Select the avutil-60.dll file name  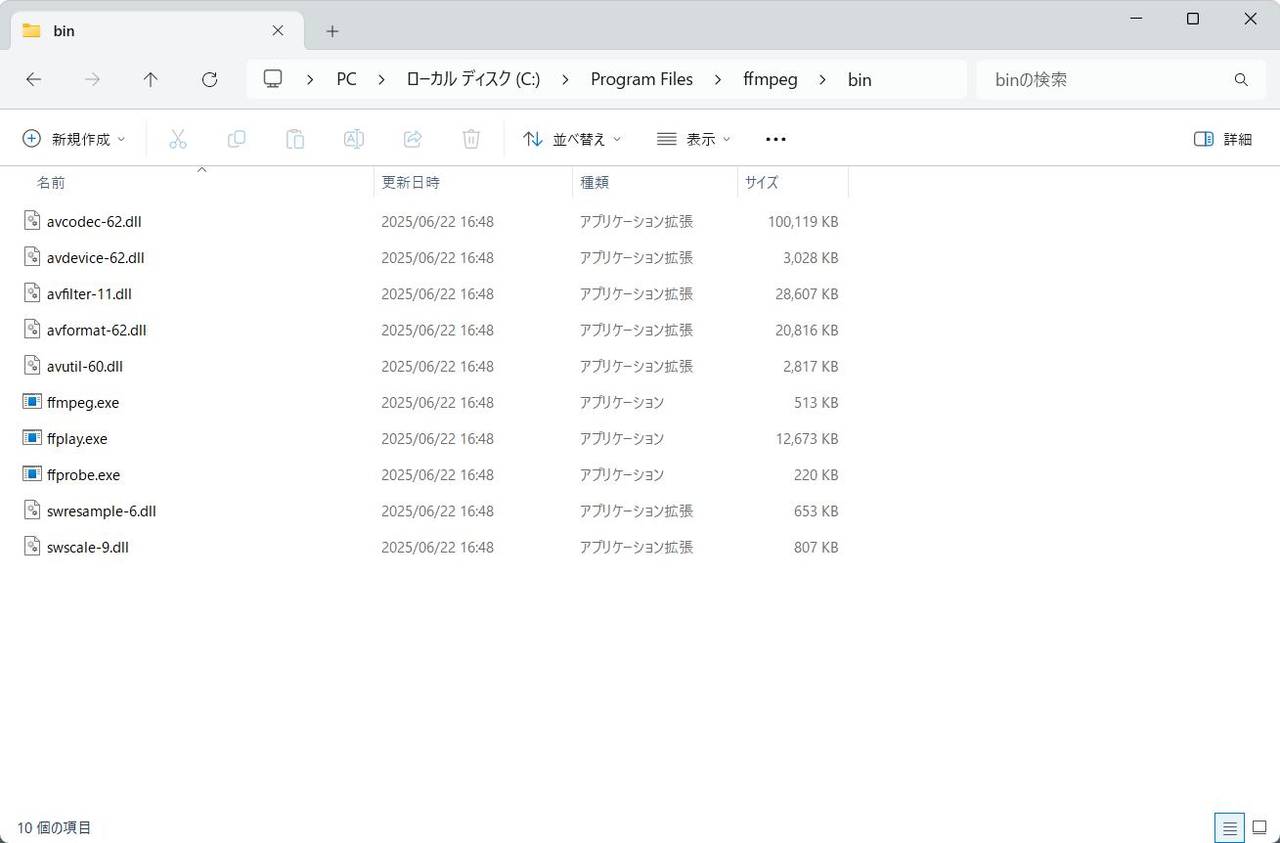pos(85,366)
